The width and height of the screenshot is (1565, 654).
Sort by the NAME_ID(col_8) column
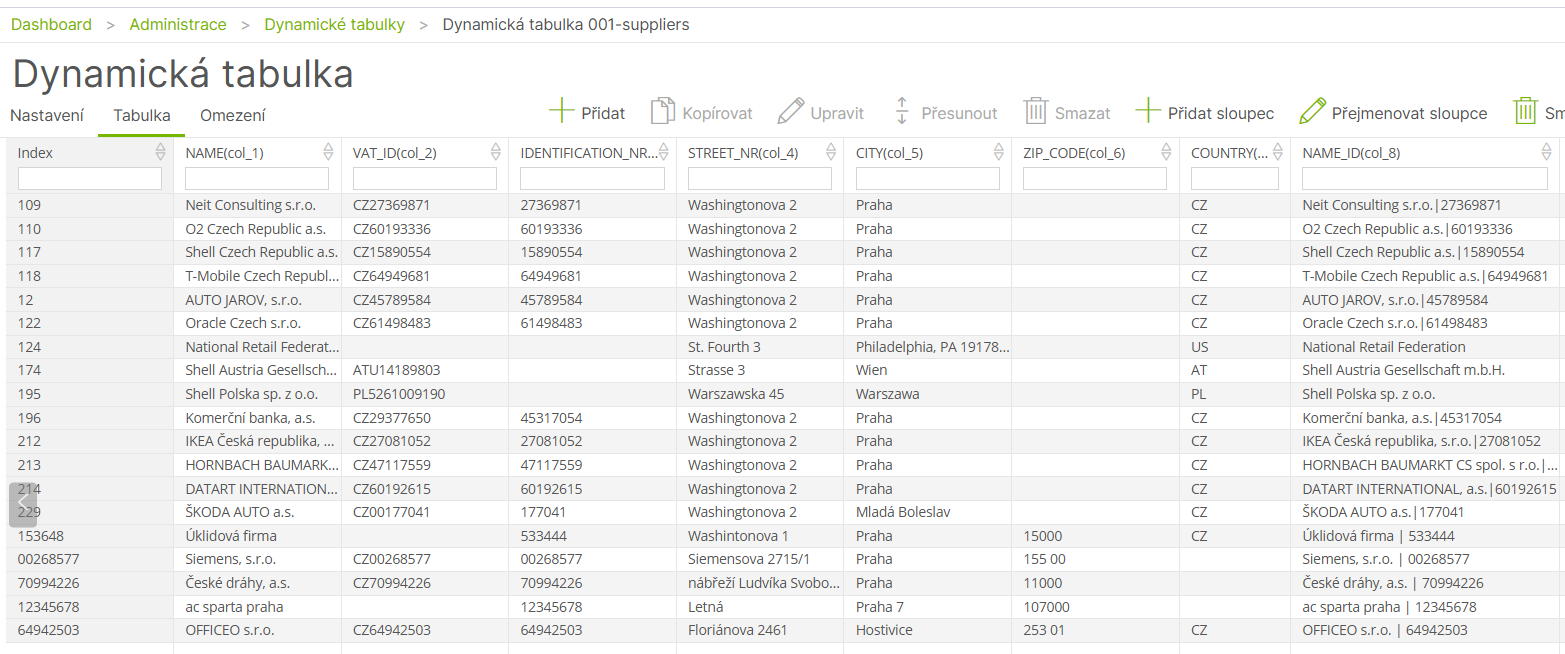[1547, 152]
